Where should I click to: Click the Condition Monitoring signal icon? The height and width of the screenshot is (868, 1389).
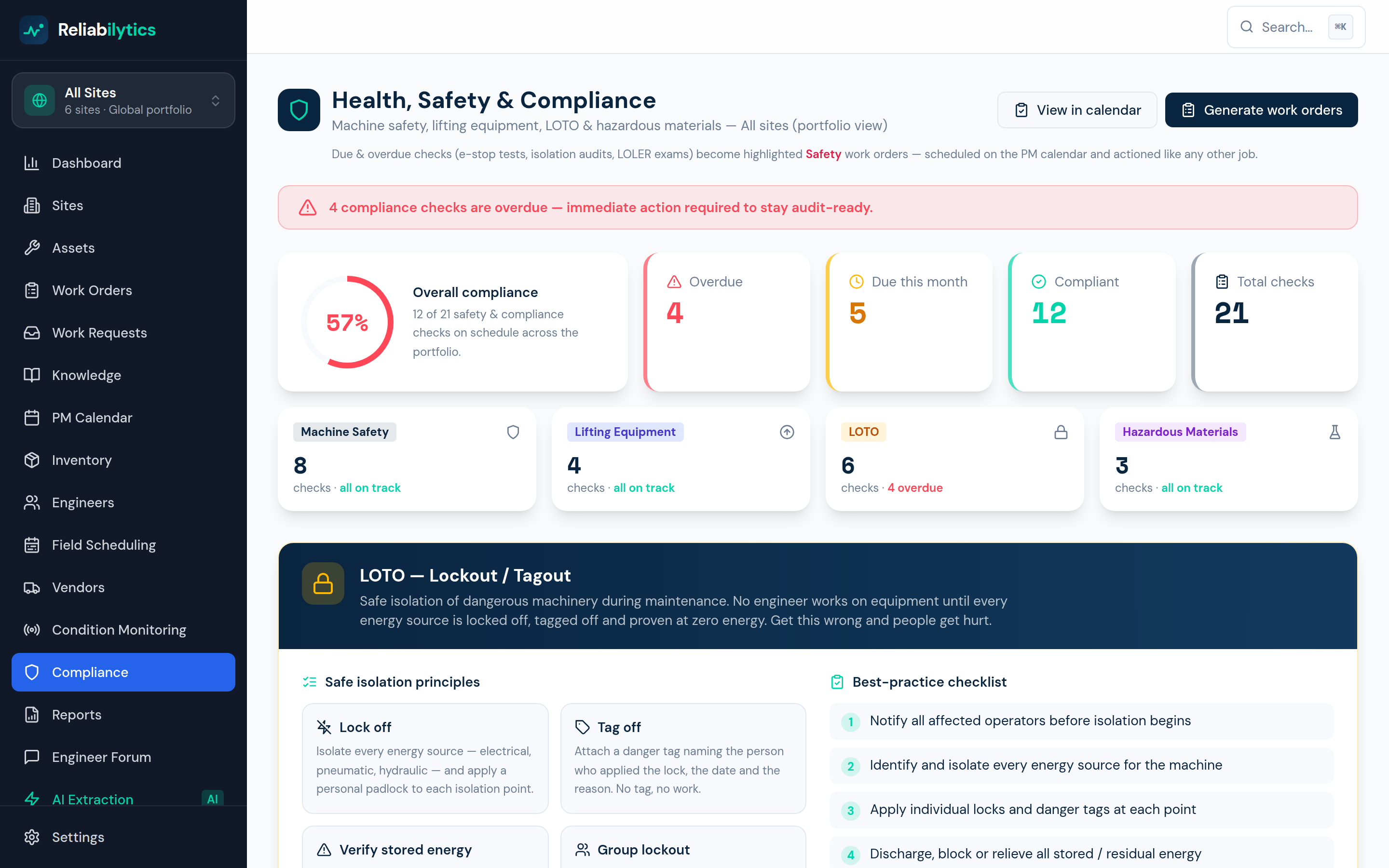31,630
